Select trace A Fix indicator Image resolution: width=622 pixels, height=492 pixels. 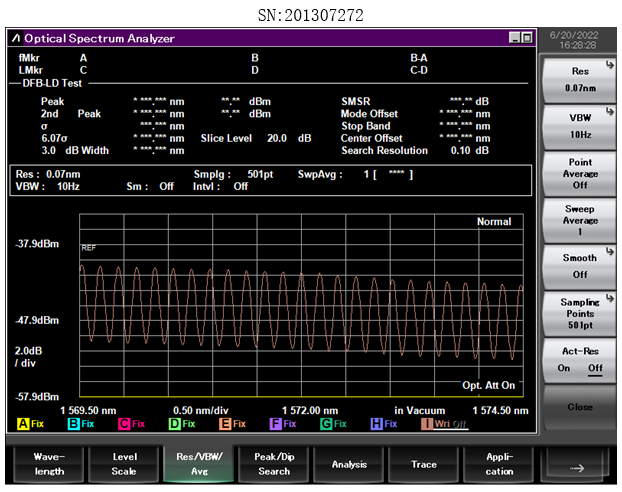pos(29,424)
